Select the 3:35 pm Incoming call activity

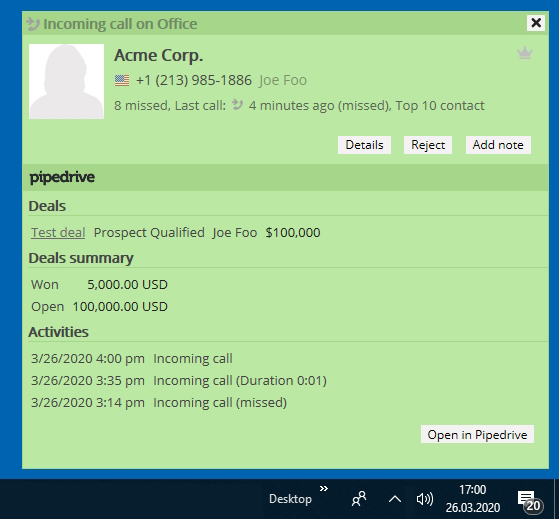179,380
